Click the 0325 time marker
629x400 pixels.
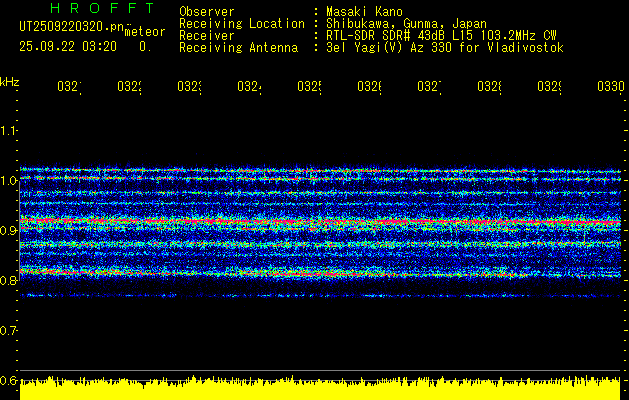click(x=309, y=86)
